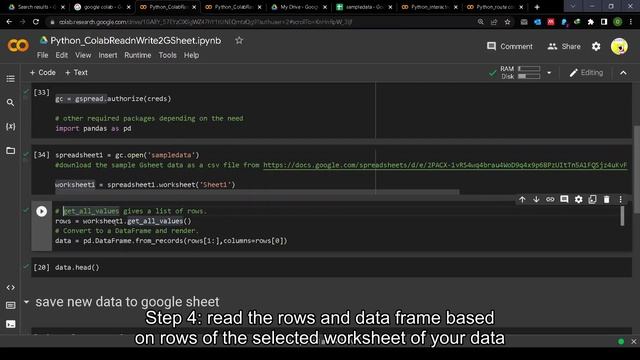Viewport: 640px width, 360px height.
Task: Open browser profile avatar in toolbar
Action: tap(618, 22)
